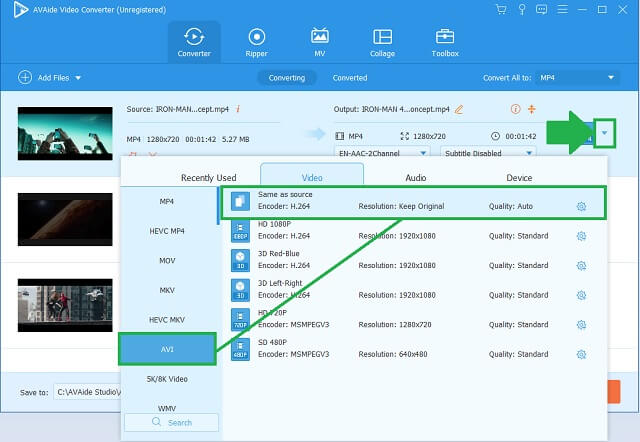Open settings gear for 3D Left-Right preset
640x442 pixels.
tap(581, 295)
